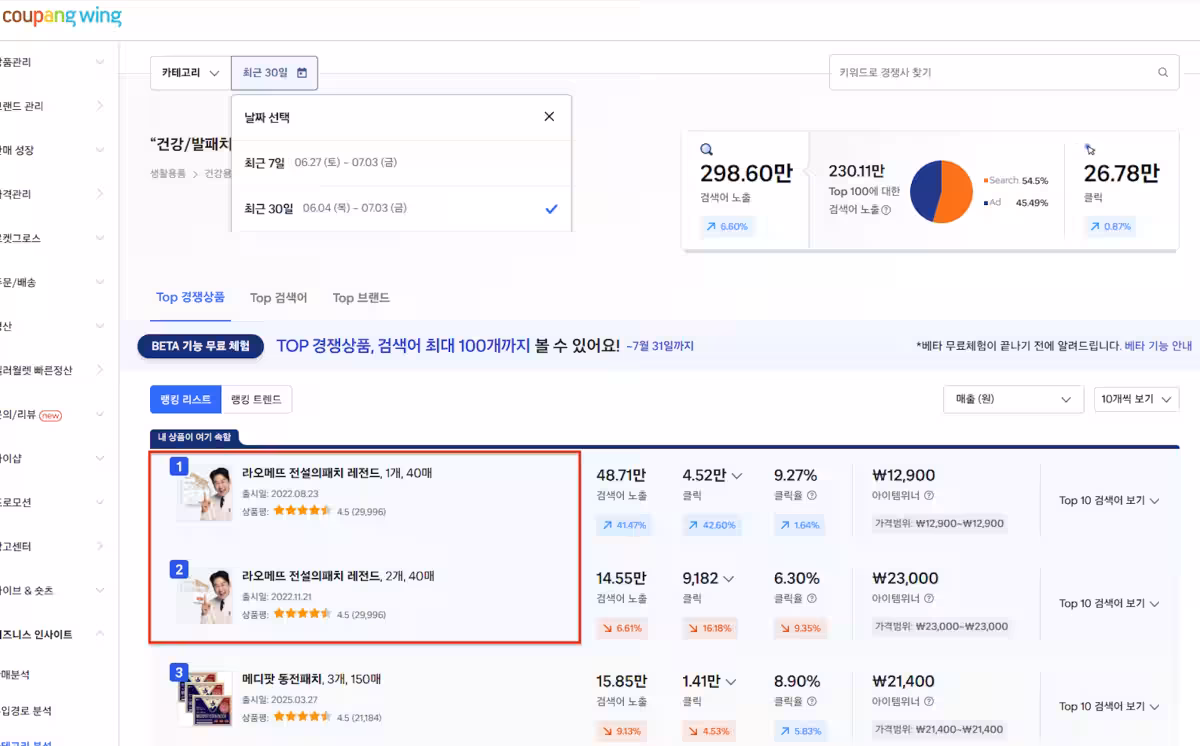The width and height of the screenshot is (1200, 746).
Task: Select the 최근 7일 date option
Action: pyautogui.click(x=402, y=163)
